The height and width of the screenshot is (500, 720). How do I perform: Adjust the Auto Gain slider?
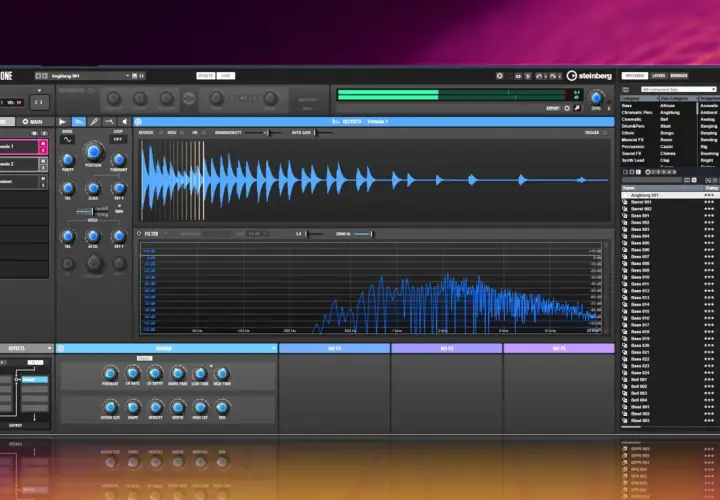[x=323, y=133]
